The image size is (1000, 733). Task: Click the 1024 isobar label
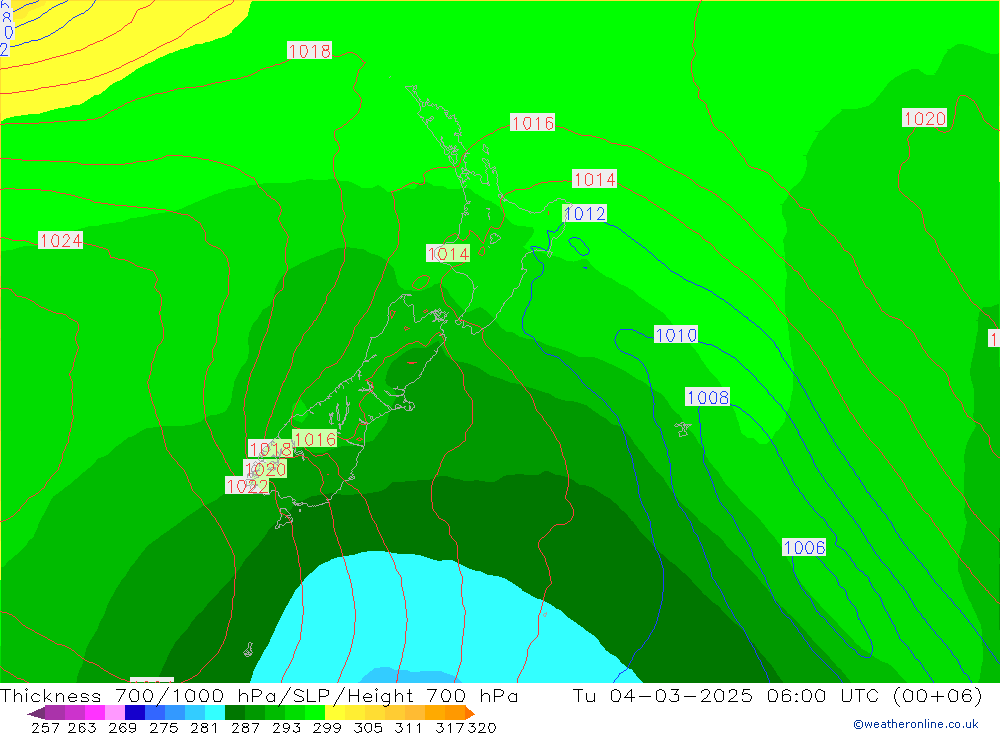tap(61, 241)
